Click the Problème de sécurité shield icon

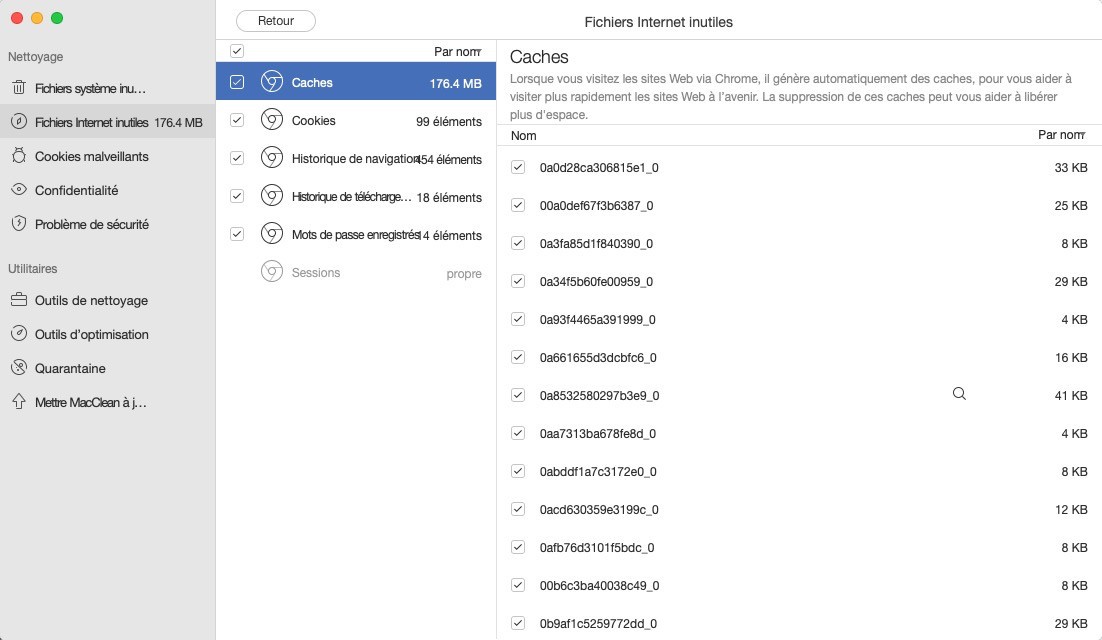pyautogui.click(x=18, y=224)
